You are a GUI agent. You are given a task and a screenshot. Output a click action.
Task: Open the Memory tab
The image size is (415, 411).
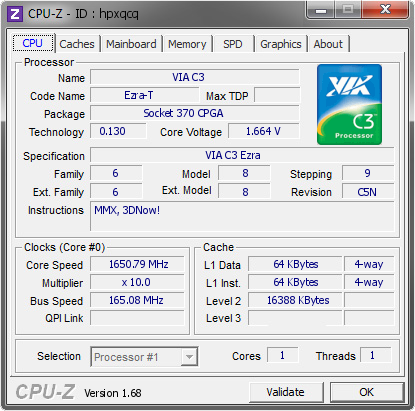click(187, 44)
